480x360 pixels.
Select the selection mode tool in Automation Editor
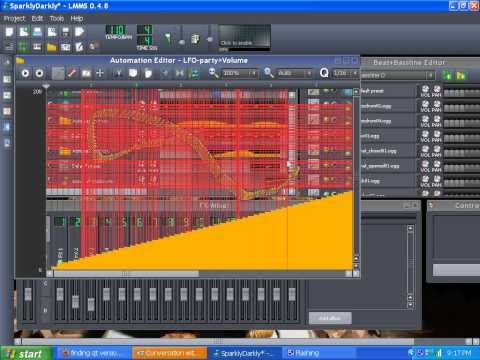point(86,73)
